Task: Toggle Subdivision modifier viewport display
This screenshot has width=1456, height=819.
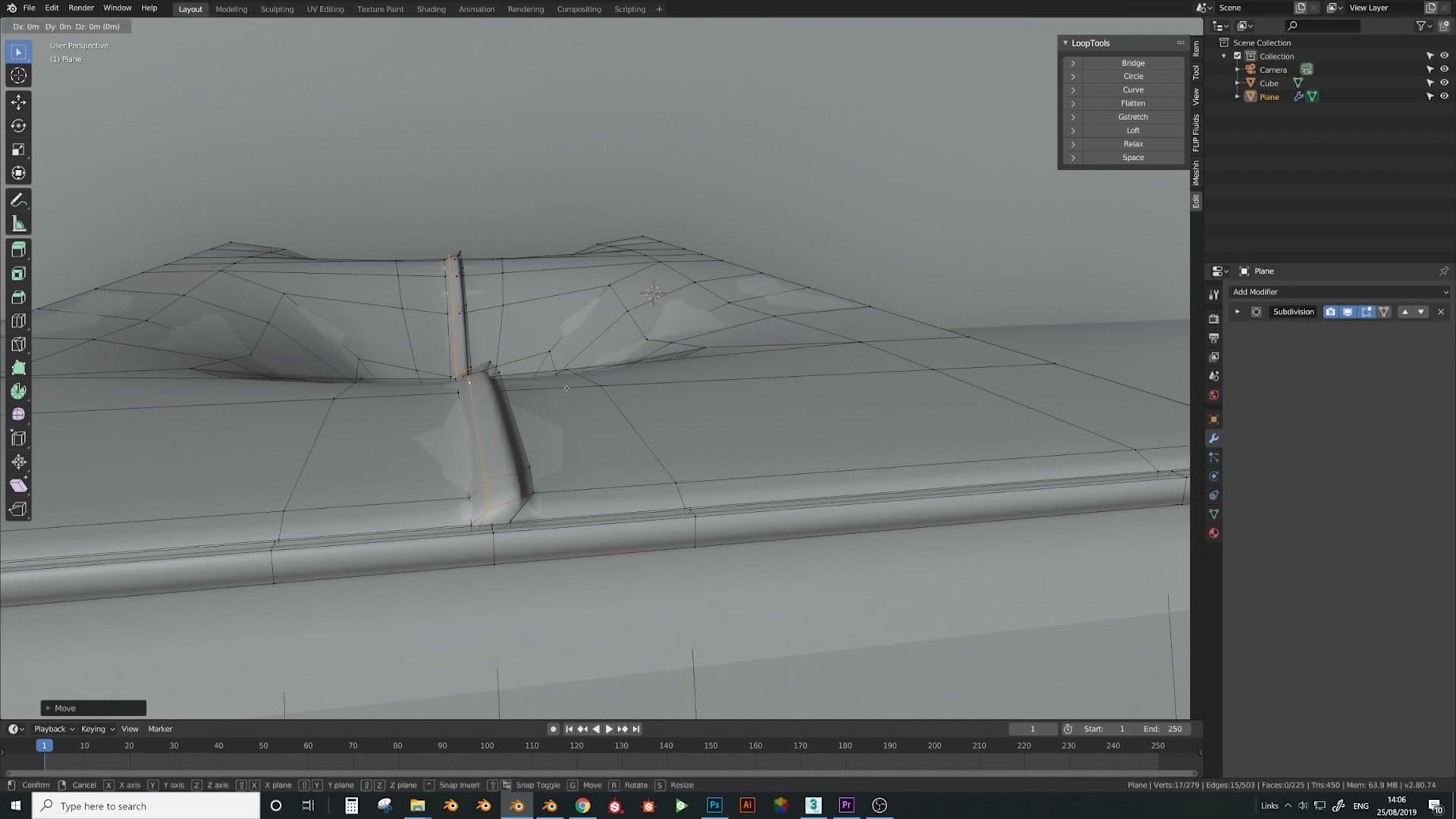Action: click(1348, 312)
